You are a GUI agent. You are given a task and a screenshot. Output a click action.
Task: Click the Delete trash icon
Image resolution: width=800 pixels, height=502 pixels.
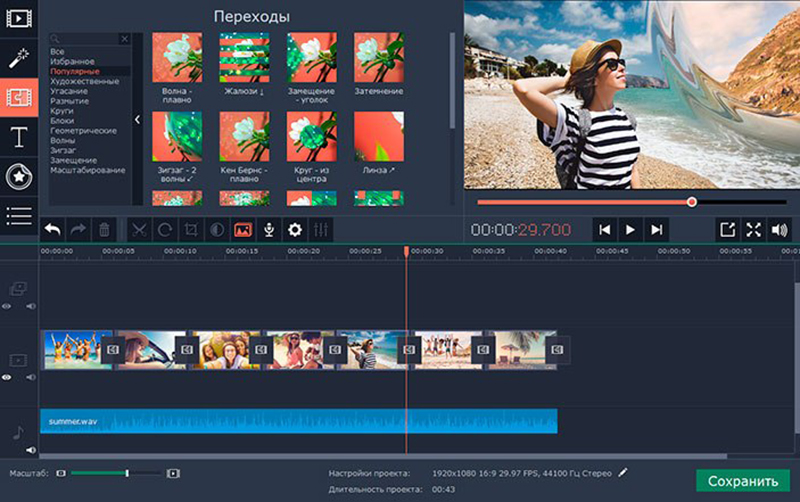pyautogui.click(x=104, y=230)
